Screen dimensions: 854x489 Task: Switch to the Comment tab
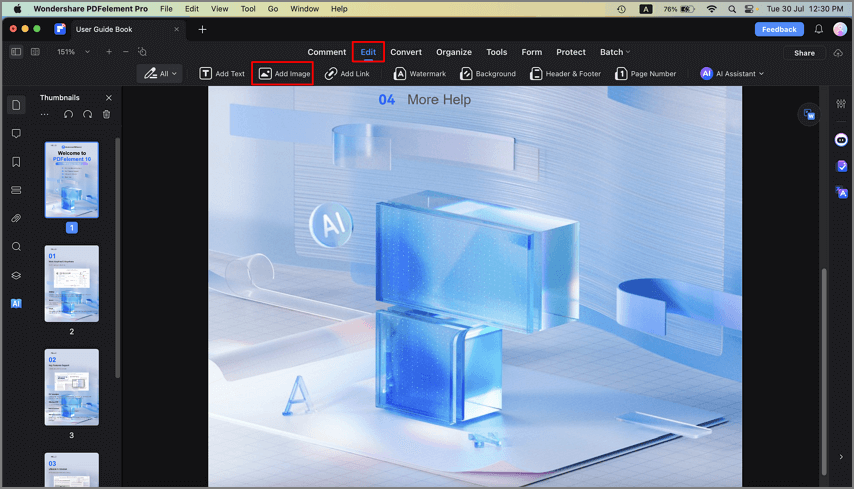click(327, 52)
